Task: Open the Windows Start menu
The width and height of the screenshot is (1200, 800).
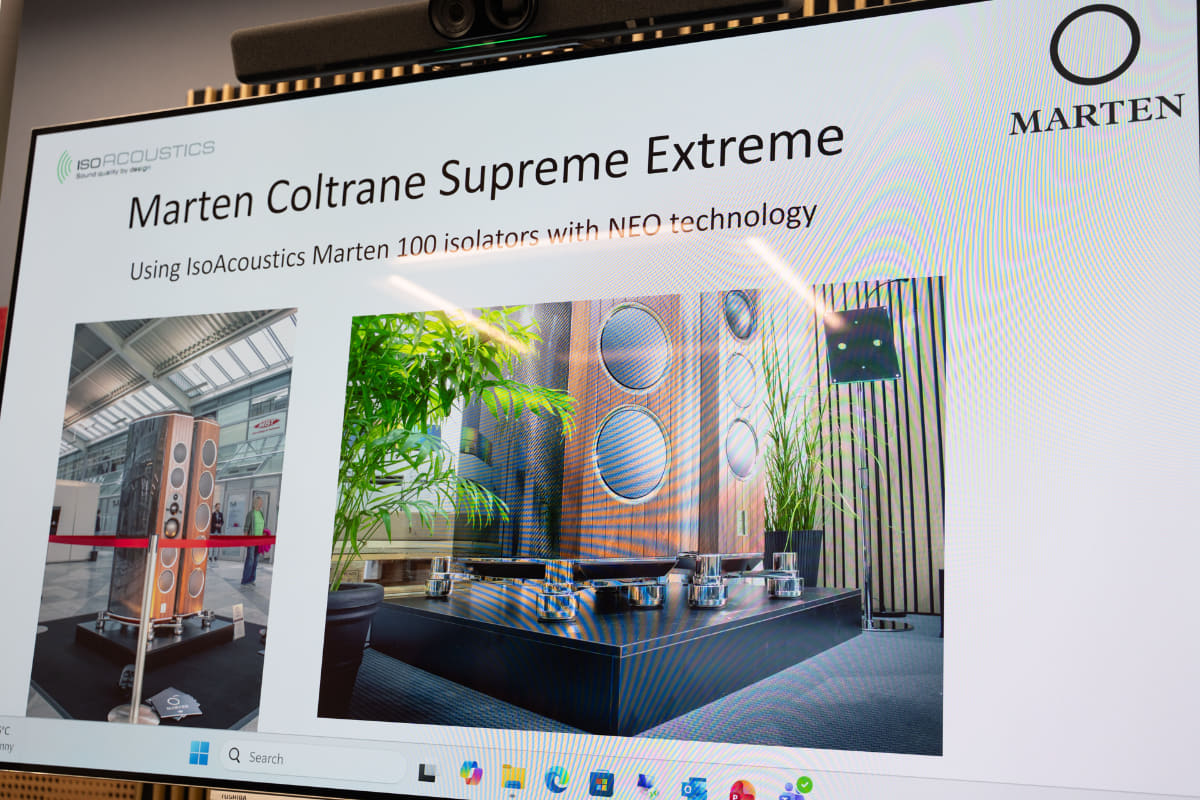Action: point(199,753)
